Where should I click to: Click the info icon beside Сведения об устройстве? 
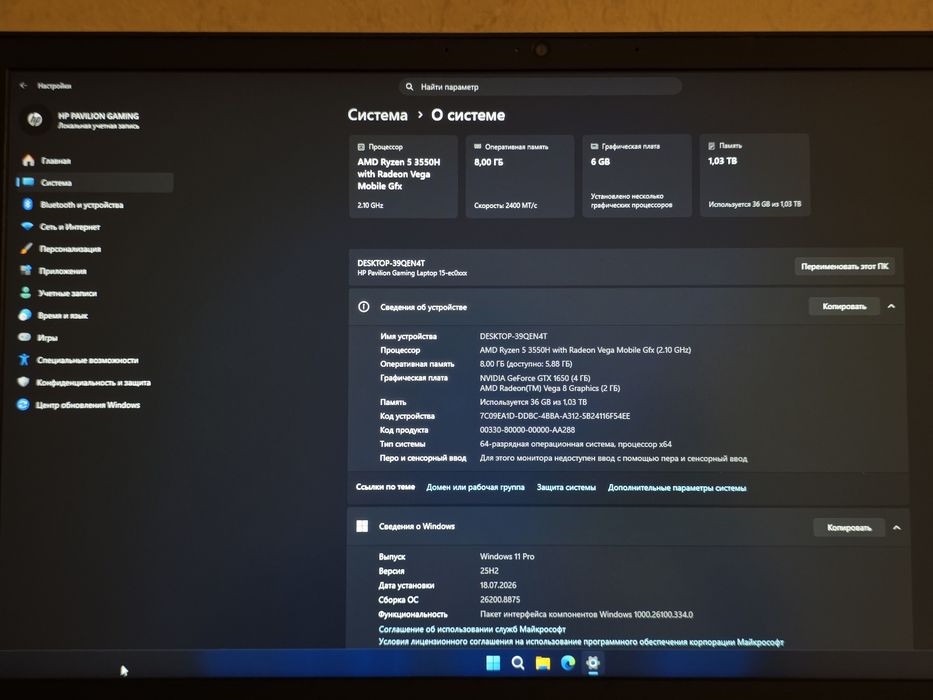[364, 307]
